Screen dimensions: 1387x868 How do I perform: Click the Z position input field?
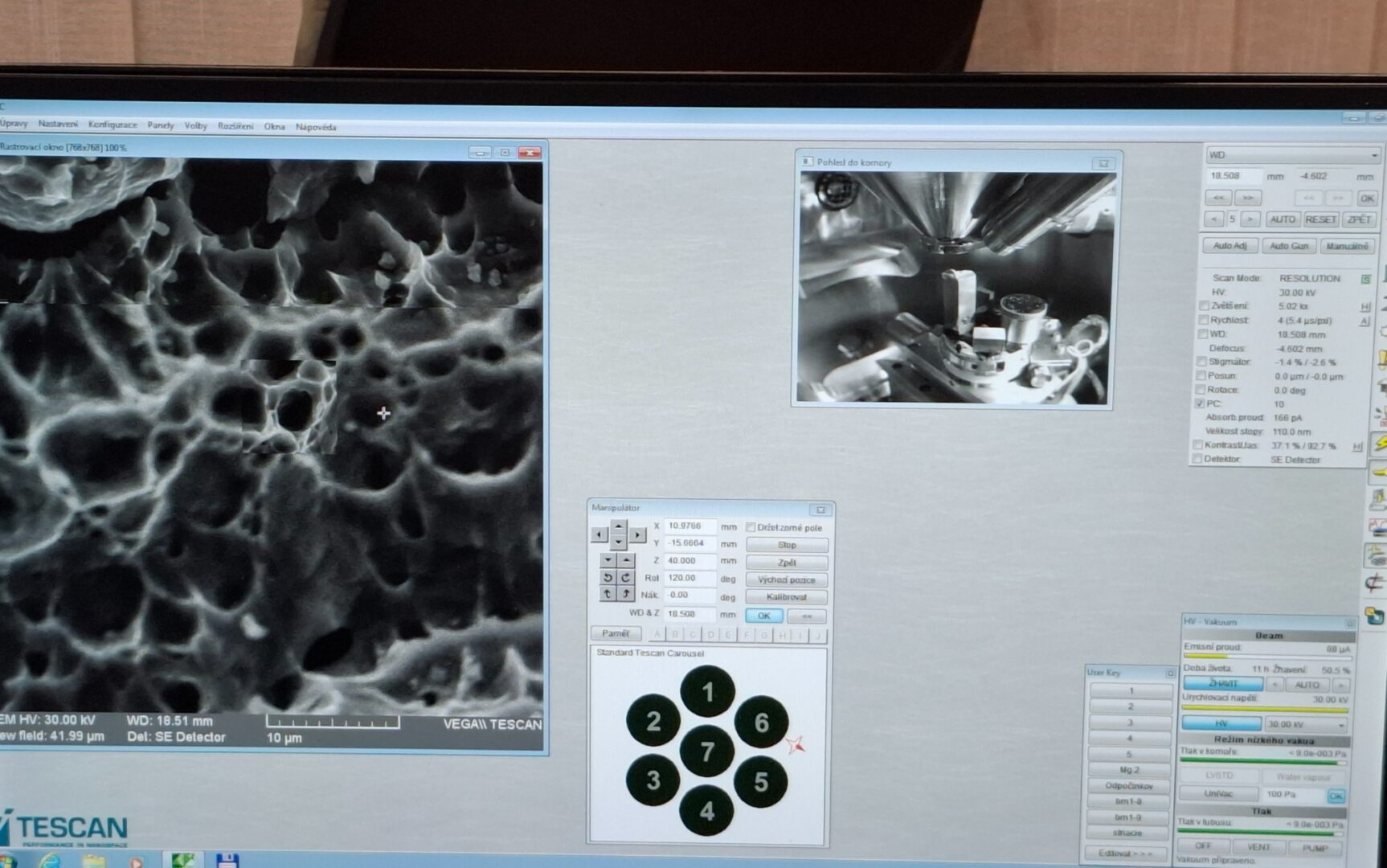pos(689,560)
